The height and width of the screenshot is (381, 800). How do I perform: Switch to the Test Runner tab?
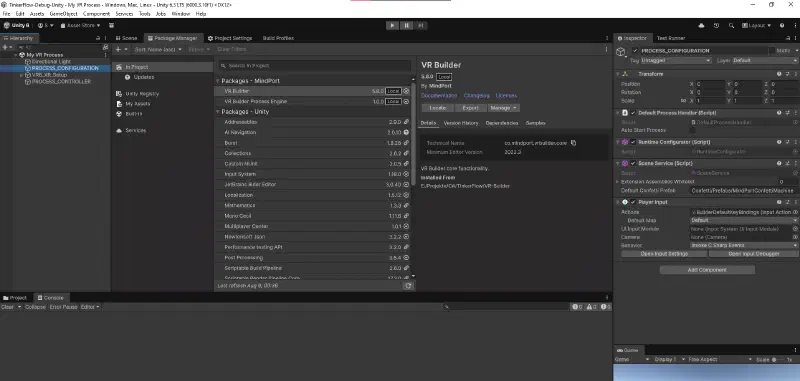click(x=670, y=38)
